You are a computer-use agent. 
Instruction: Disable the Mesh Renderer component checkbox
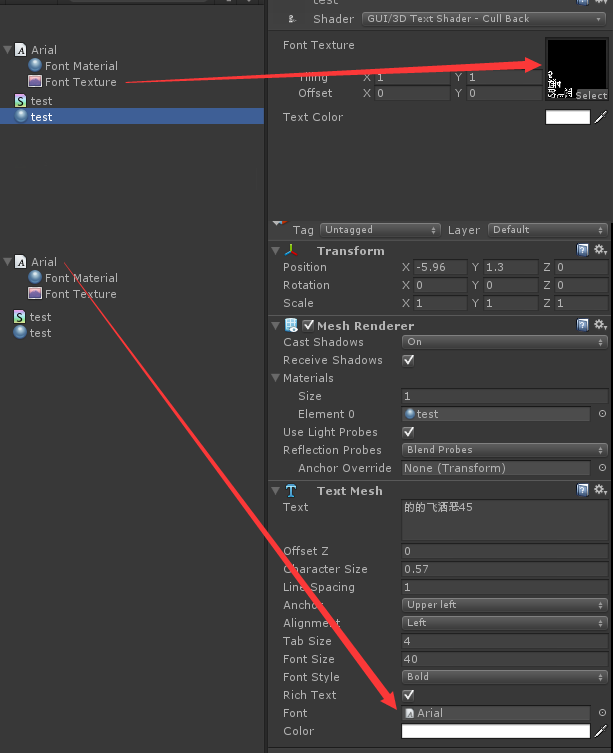point(309,325)
